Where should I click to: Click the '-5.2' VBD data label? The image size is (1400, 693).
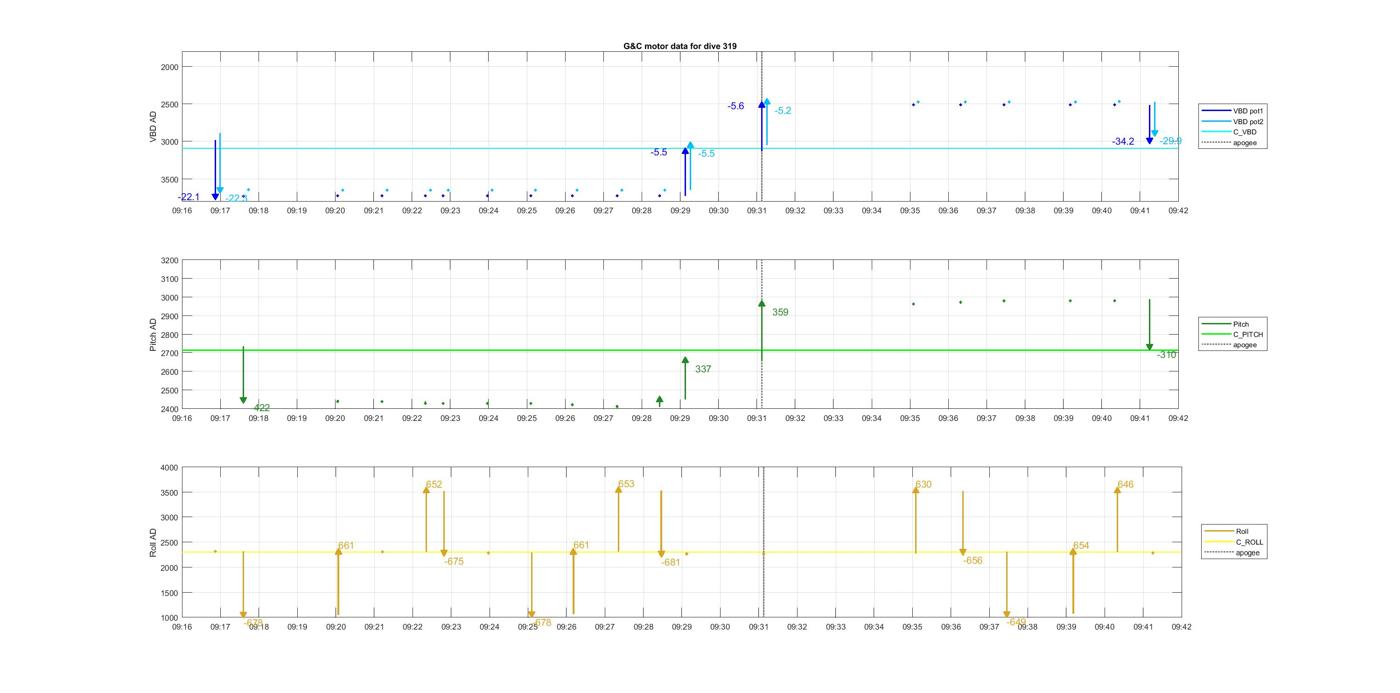coord(782,110)
